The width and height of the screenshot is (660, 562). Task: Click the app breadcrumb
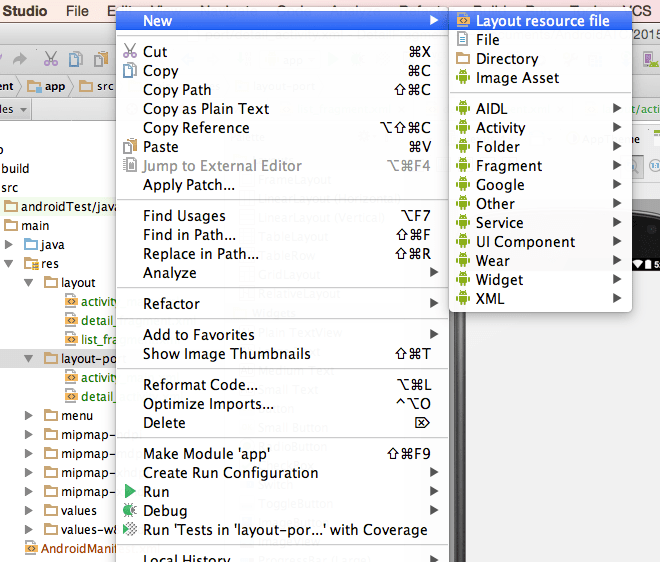(x=47, y=86)
